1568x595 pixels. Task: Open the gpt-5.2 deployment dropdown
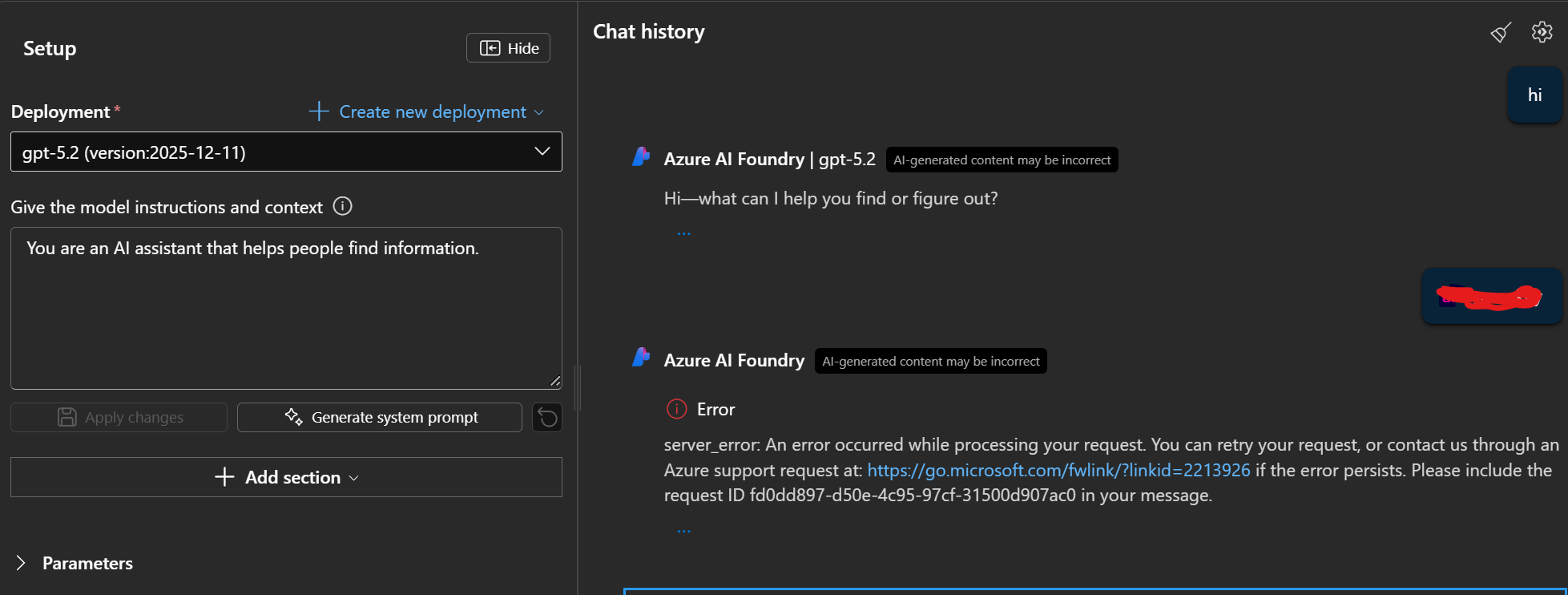(286, 152)
